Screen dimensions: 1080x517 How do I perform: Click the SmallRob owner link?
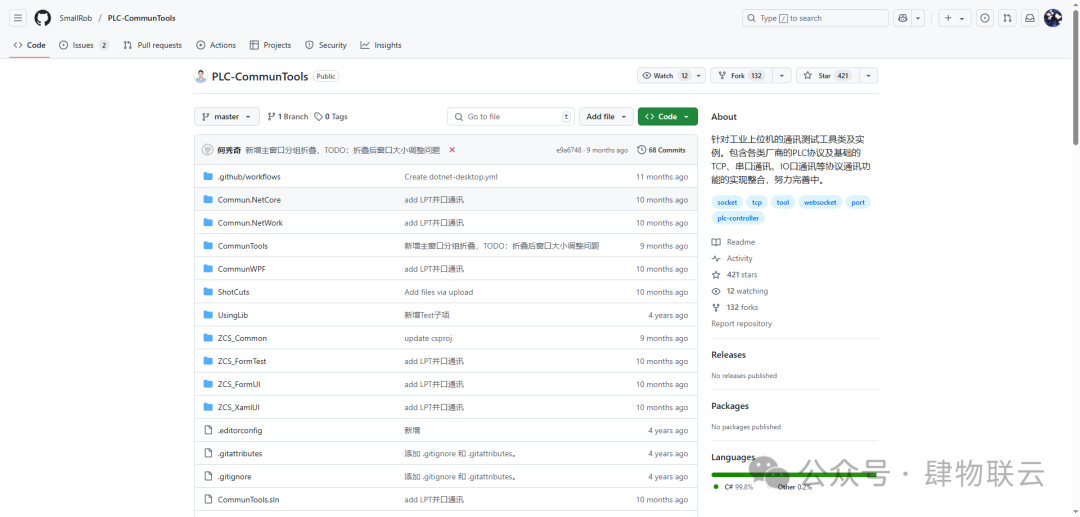point(76,18)
